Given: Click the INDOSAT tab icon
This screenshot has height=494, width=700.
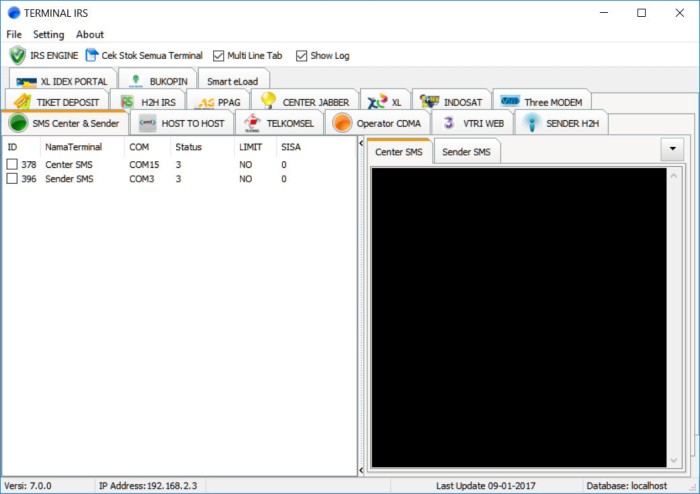Looking at the screenshot, I should (429, 101).
